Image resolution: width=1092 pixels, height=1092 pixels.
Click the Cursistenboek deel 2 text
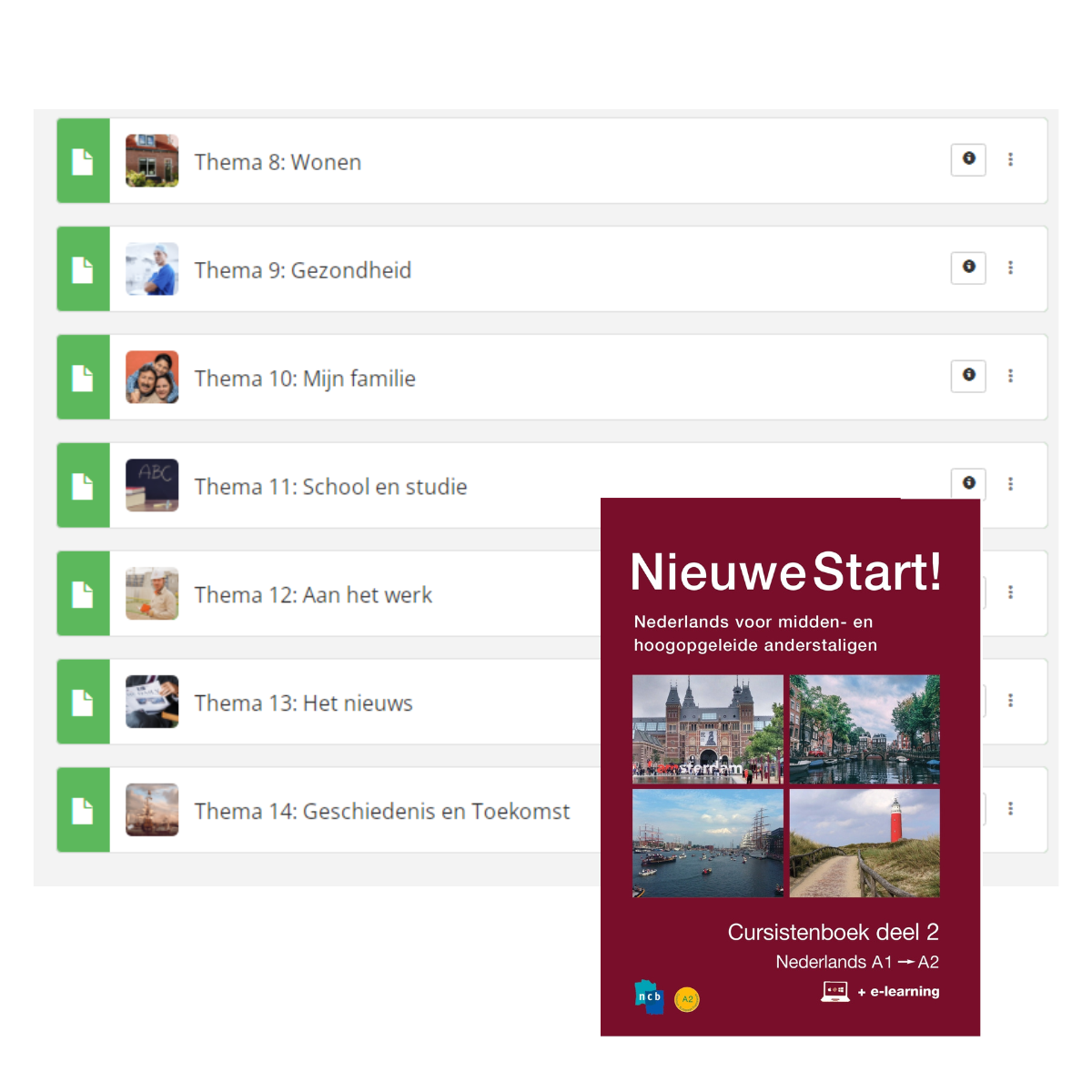834,932
